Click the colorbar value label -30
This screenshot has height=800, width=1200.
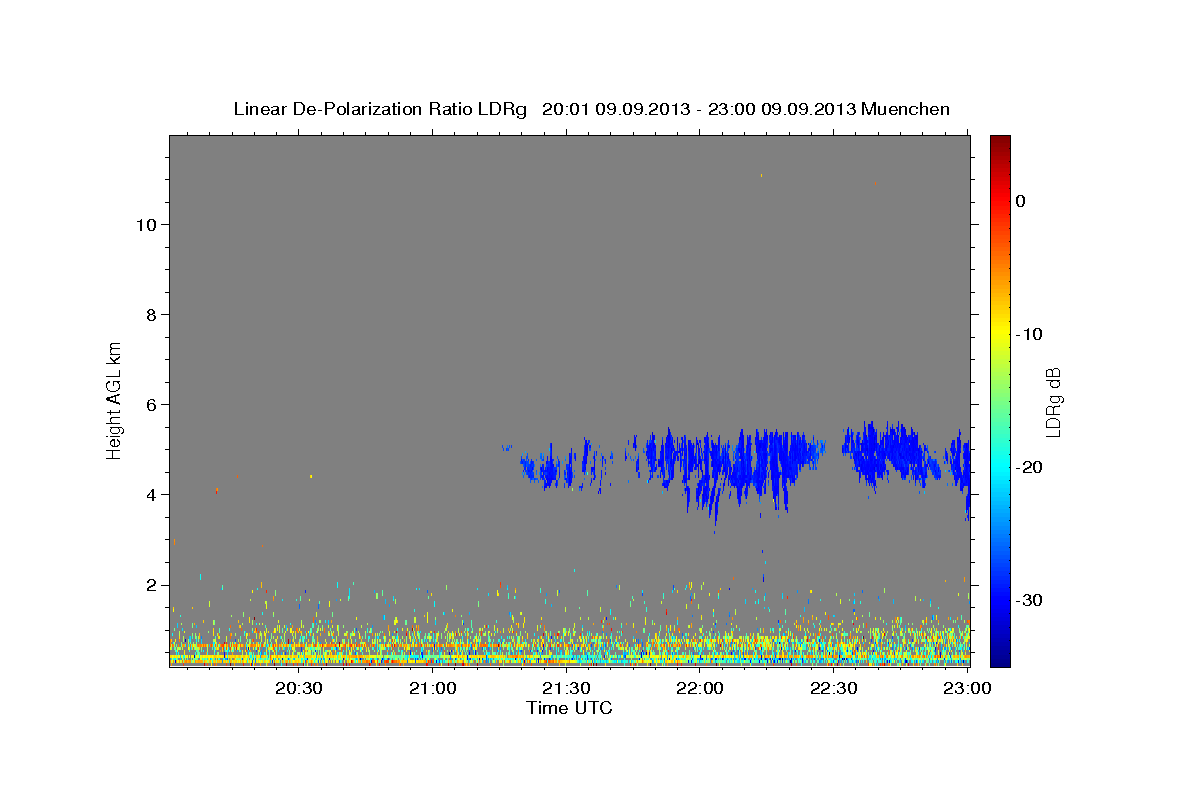pyautogui.click(x=1029, y=600)
